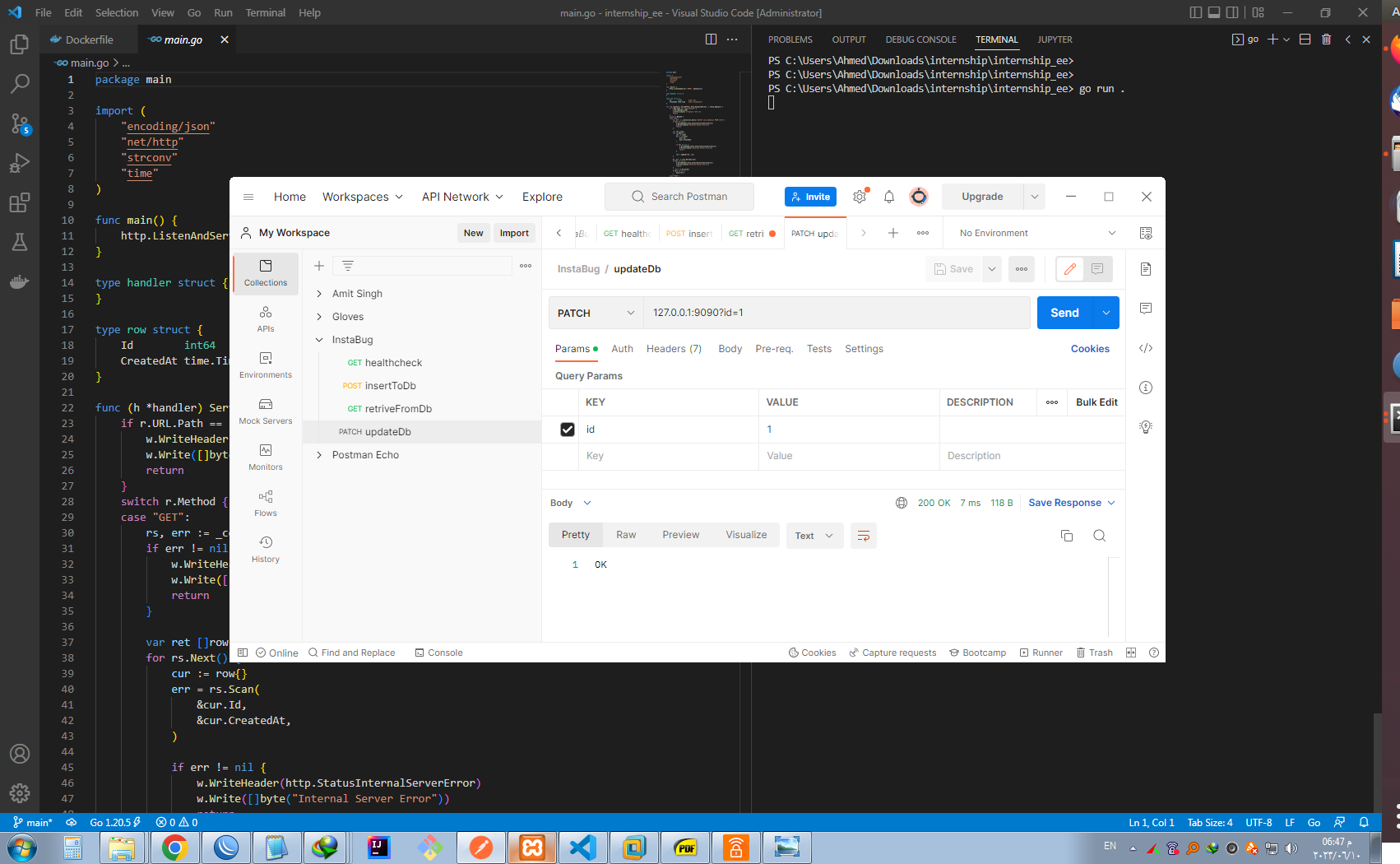
Task: Click kill terminal trash icon
Action: click(x=1326, y=39)
